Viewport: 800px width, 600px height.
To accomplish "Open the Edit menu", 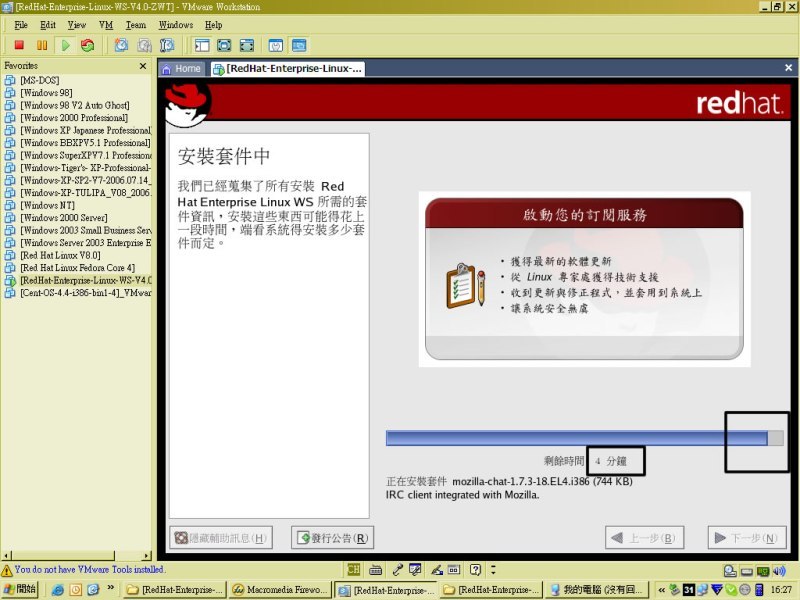I will coord(48,24).
